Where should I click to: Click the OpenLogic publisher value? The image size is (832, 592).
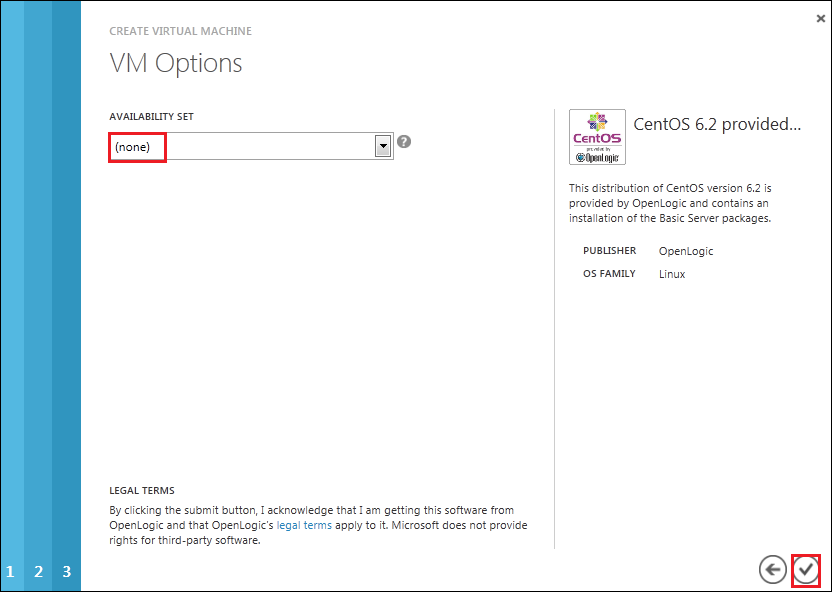click(686, 251)
